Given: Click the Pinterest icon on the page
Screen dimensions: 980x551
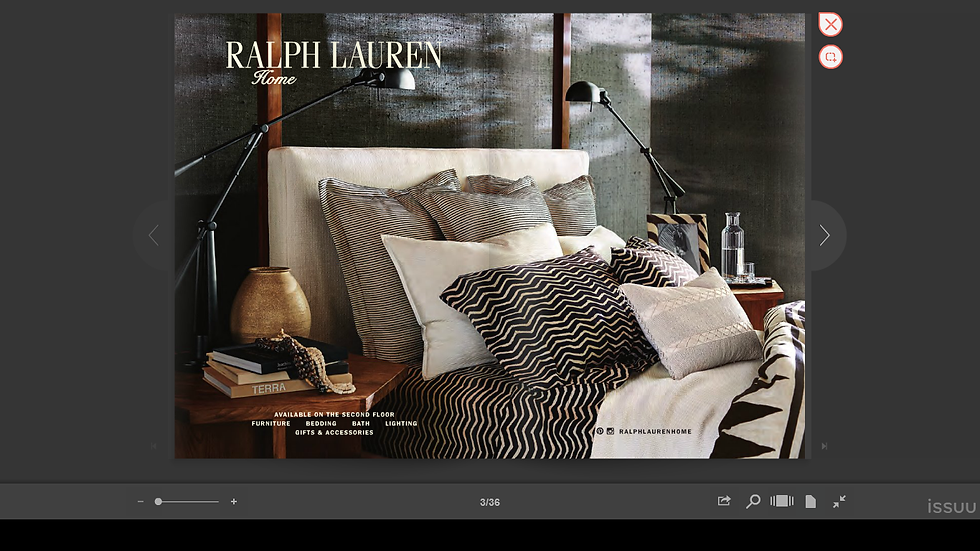Looking at the screenshot, I should (599, 431).
